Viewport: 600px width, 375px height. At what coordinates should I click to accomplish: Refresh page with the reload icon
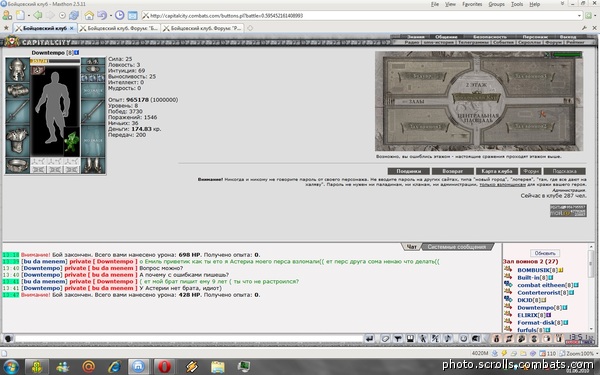coord(74,15)
